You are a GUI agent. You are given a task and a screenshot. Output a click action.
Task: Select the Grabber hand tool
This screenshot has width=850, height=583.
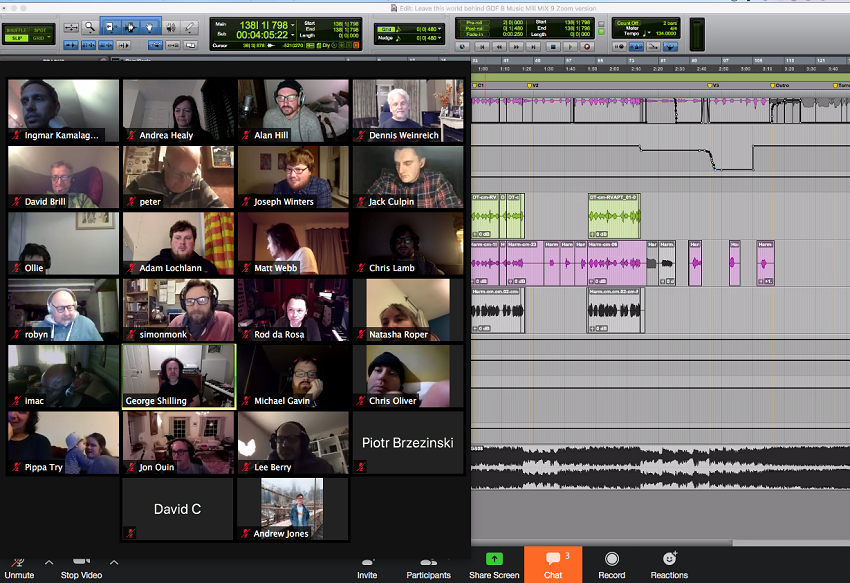(150, 27)
